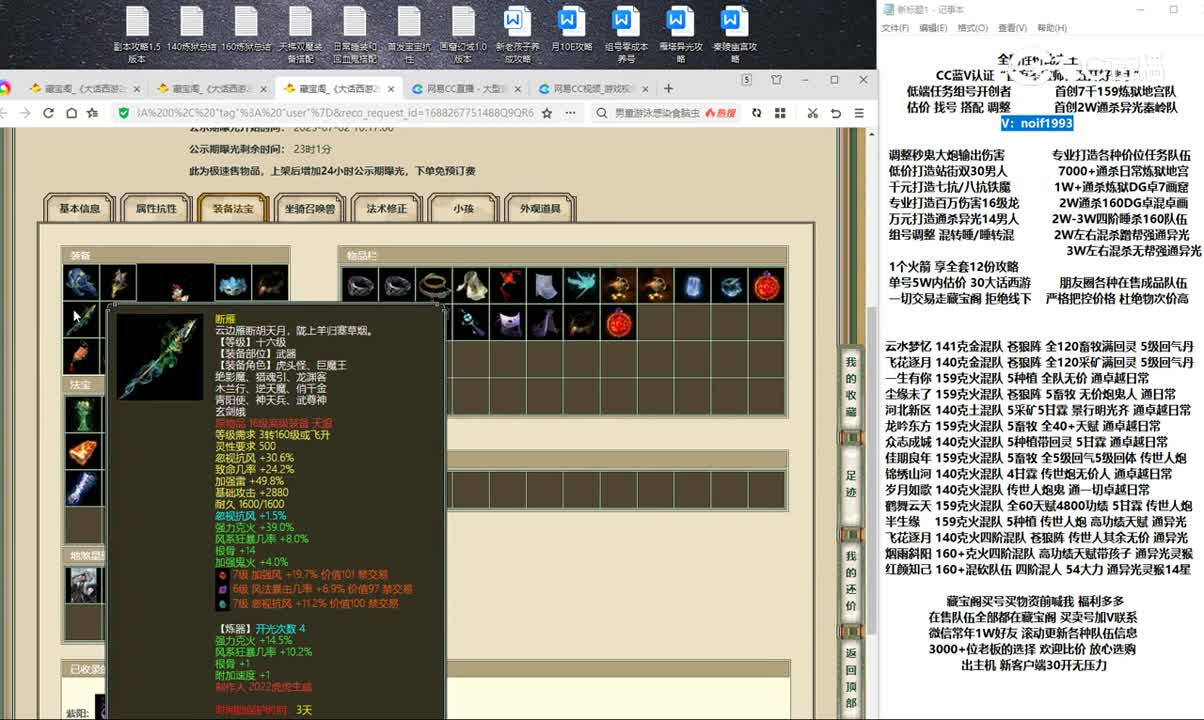Open the browser hamburger menu
1204x720 pixels.
[859, 113]
